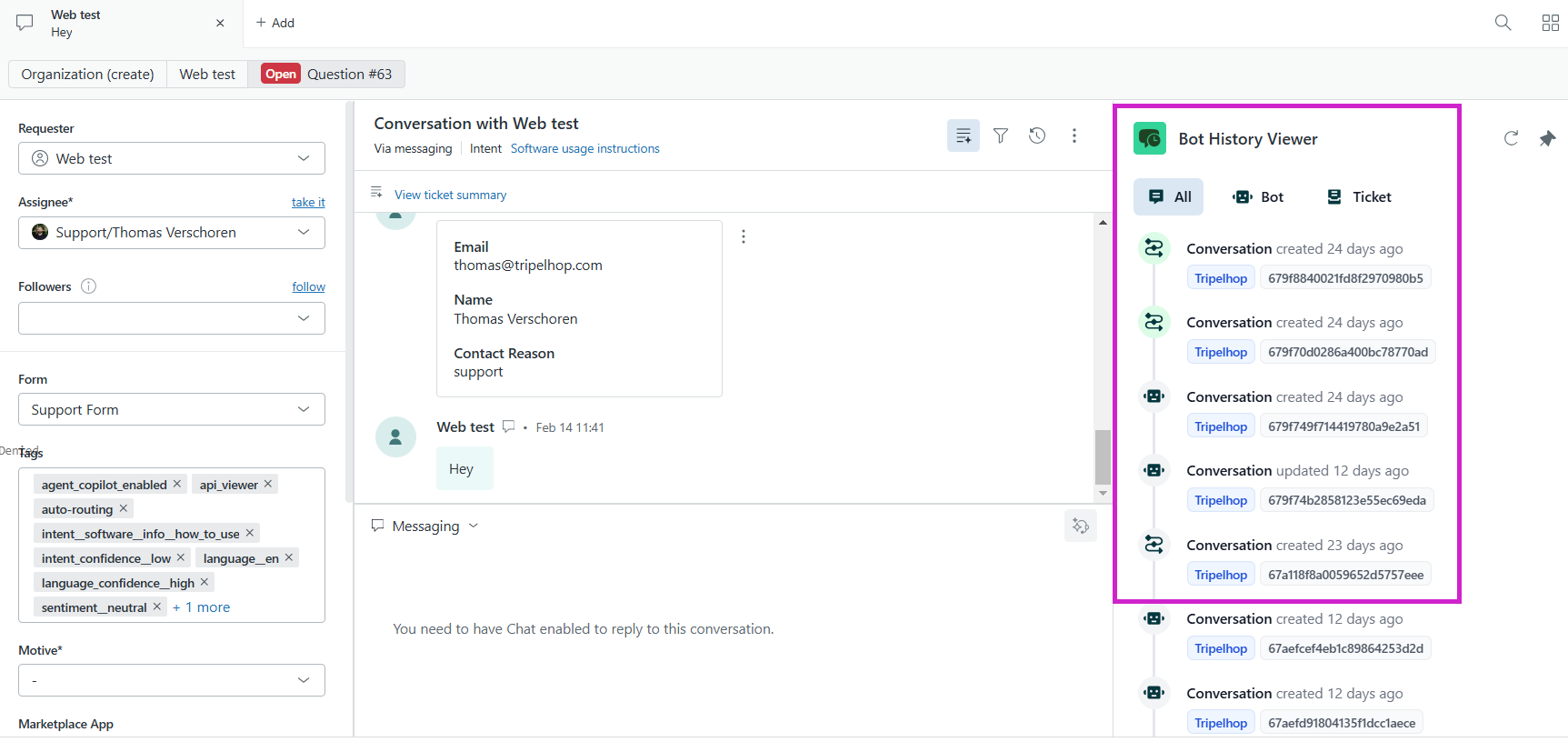
Task: Remove the api_viewer tag
Action: tap(268, 484)
